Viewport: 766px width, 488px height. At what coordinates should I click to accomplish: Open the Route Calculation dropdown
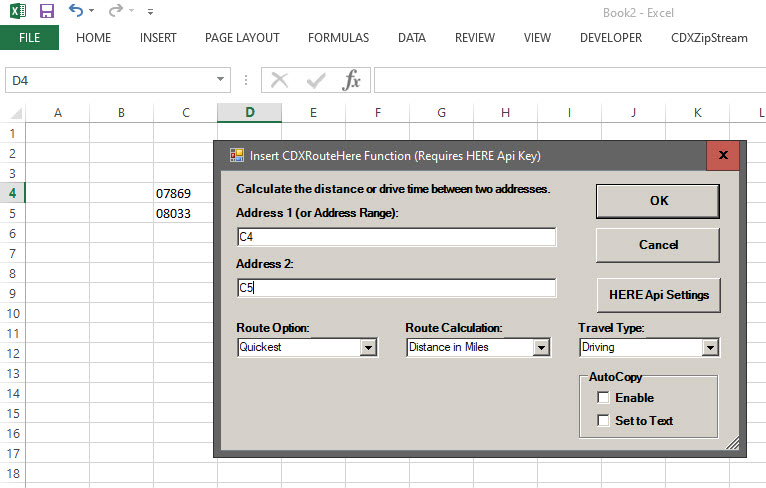pyautogui.click(x=541, y=347)
